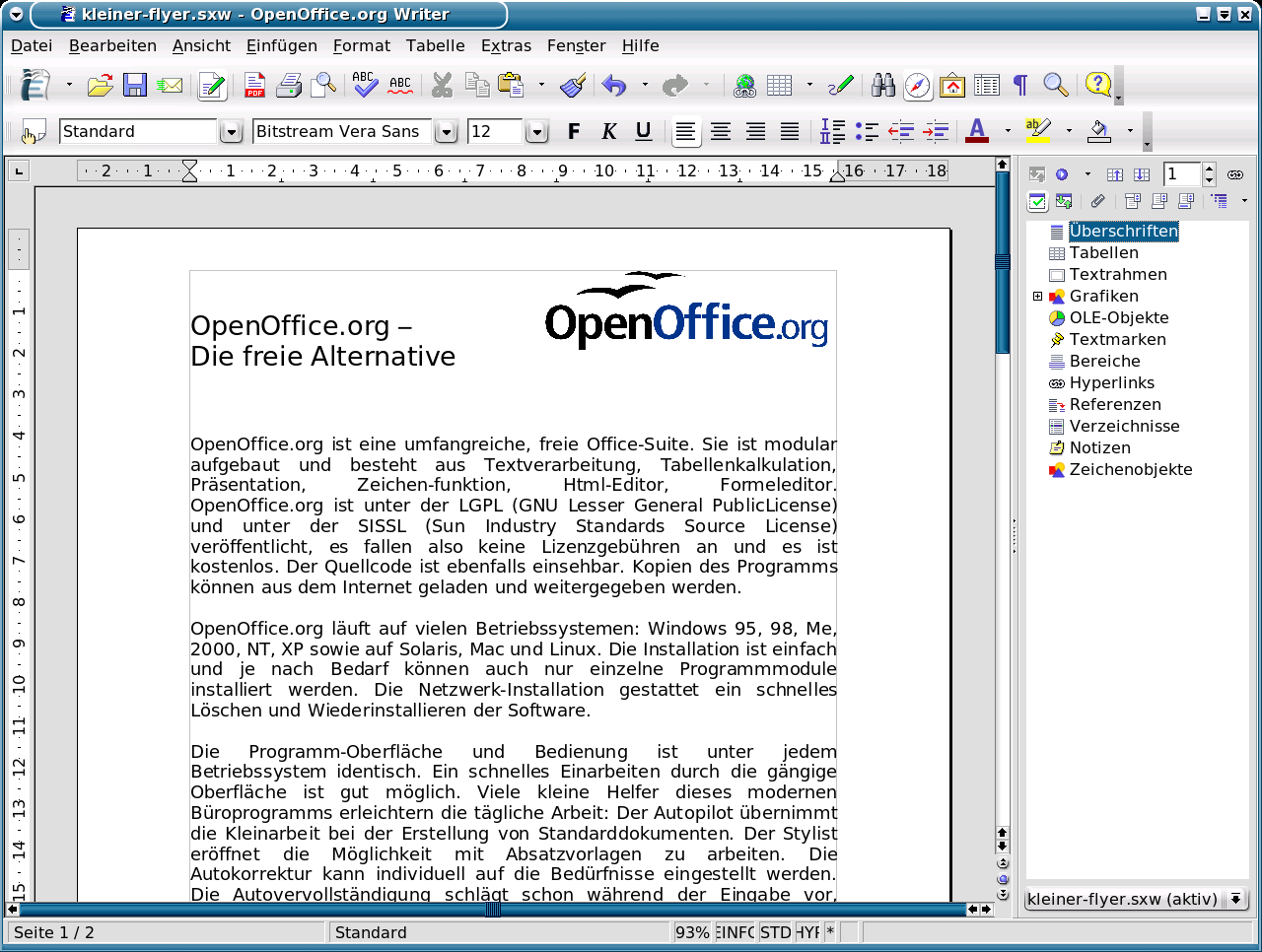This screenshot has height=952, width=1262.
Task: Decrease the paragraph indent
Action: pos(901,132)
